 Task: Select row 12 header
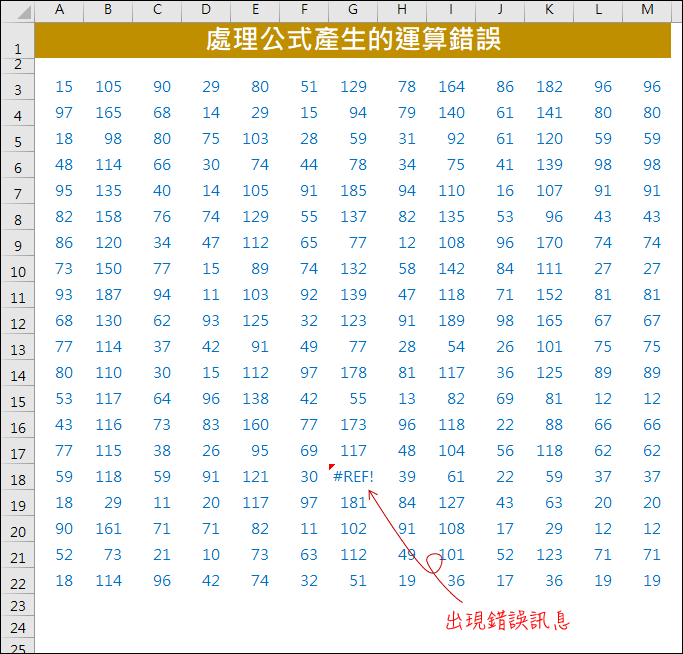[17, 321]
